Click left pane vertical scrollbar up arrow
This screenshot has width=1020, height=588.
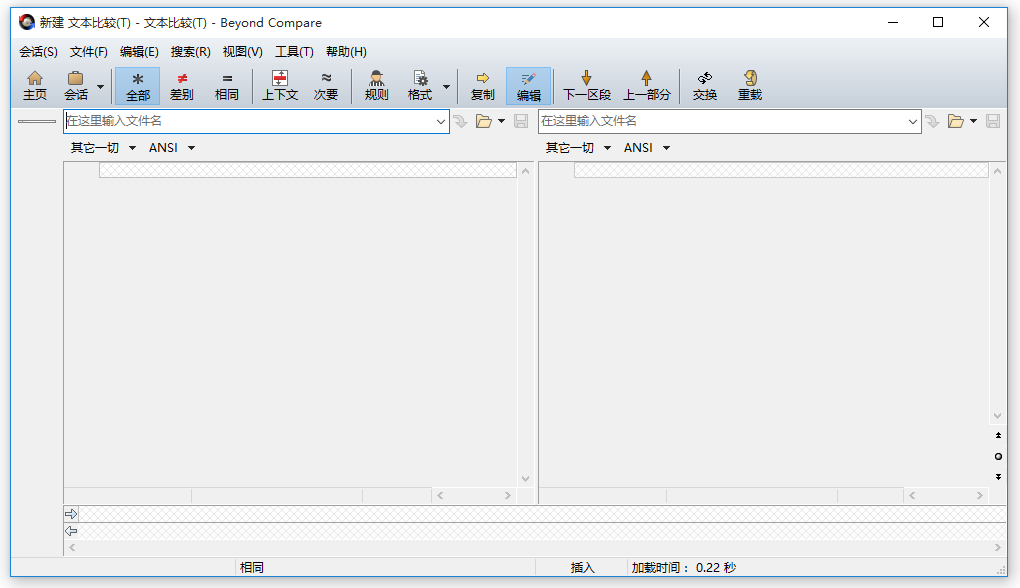526,171
